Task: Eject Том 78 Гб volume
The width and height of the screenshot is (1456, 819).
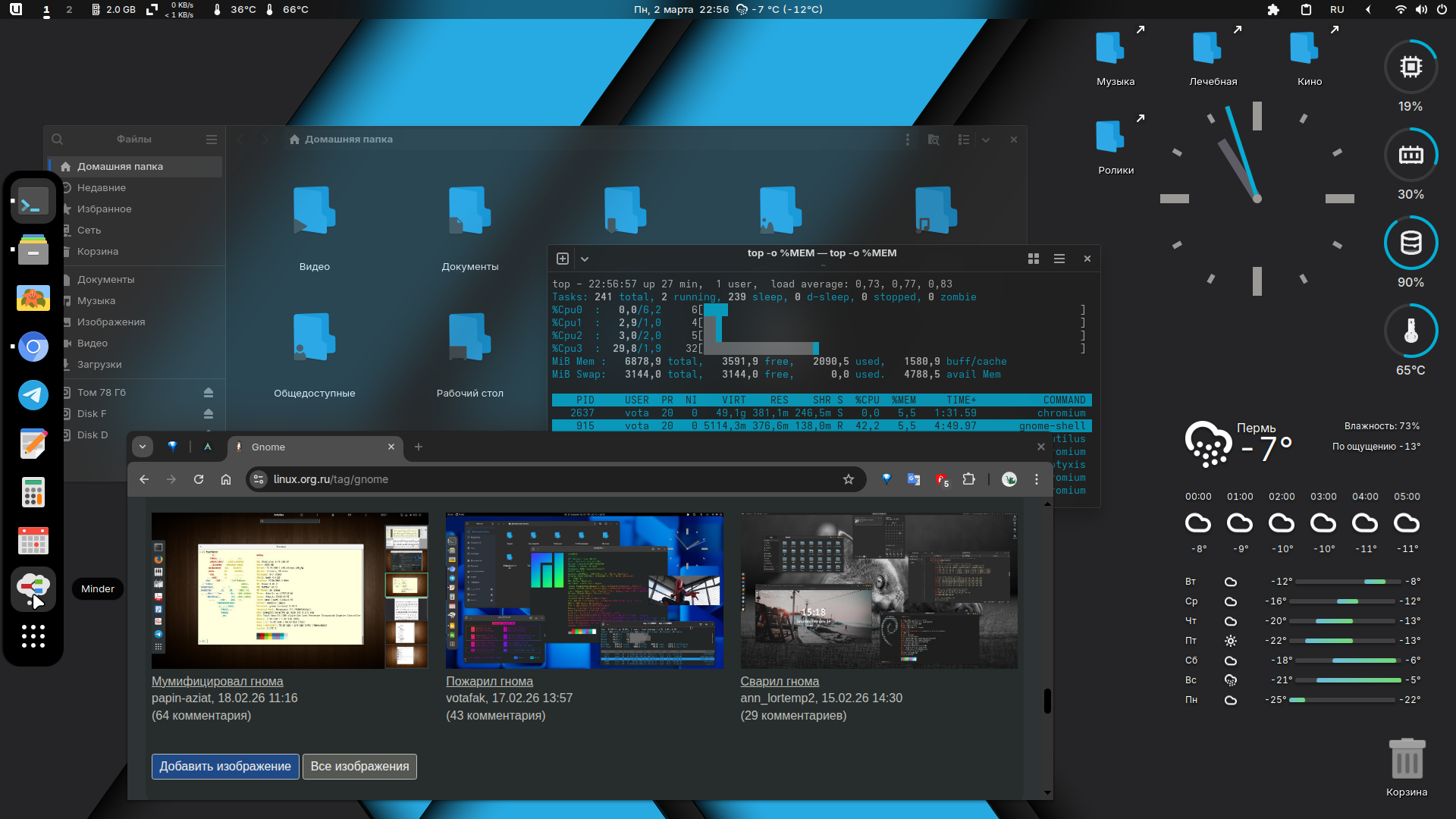Action: point(209,393)
